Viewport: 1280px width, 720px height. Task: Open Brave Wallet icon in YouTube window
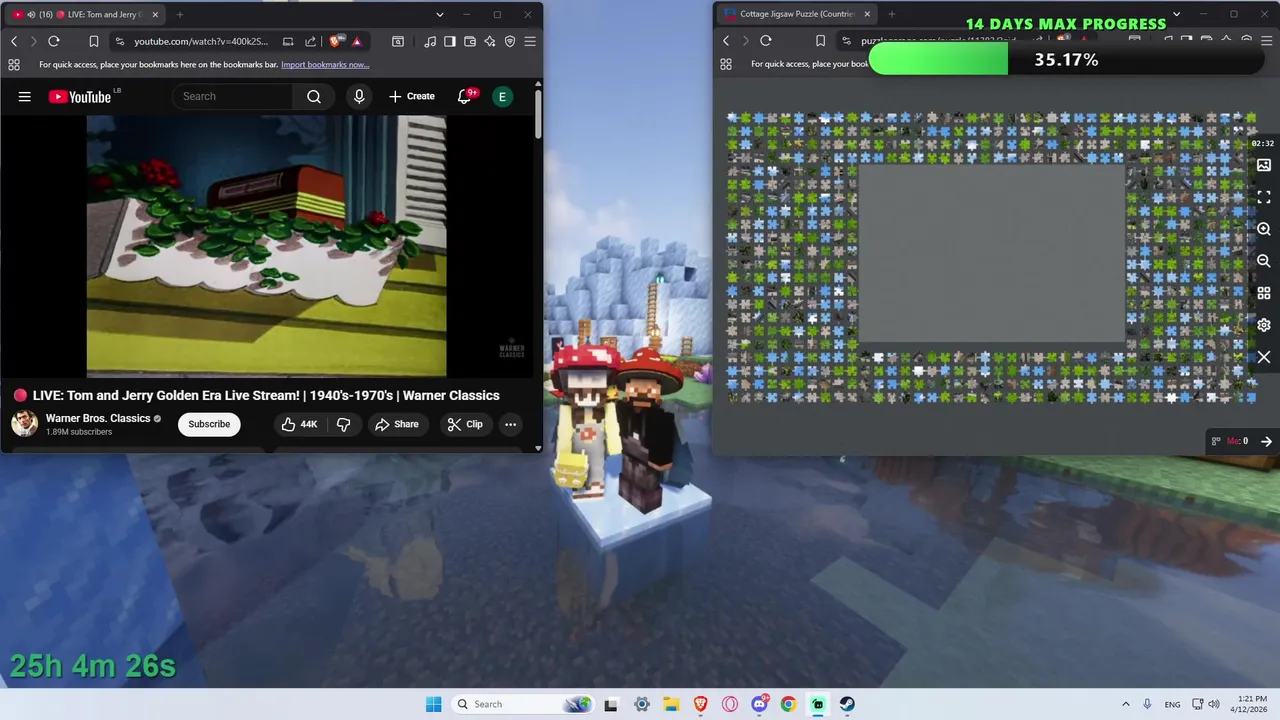click(x=470, y=41)
